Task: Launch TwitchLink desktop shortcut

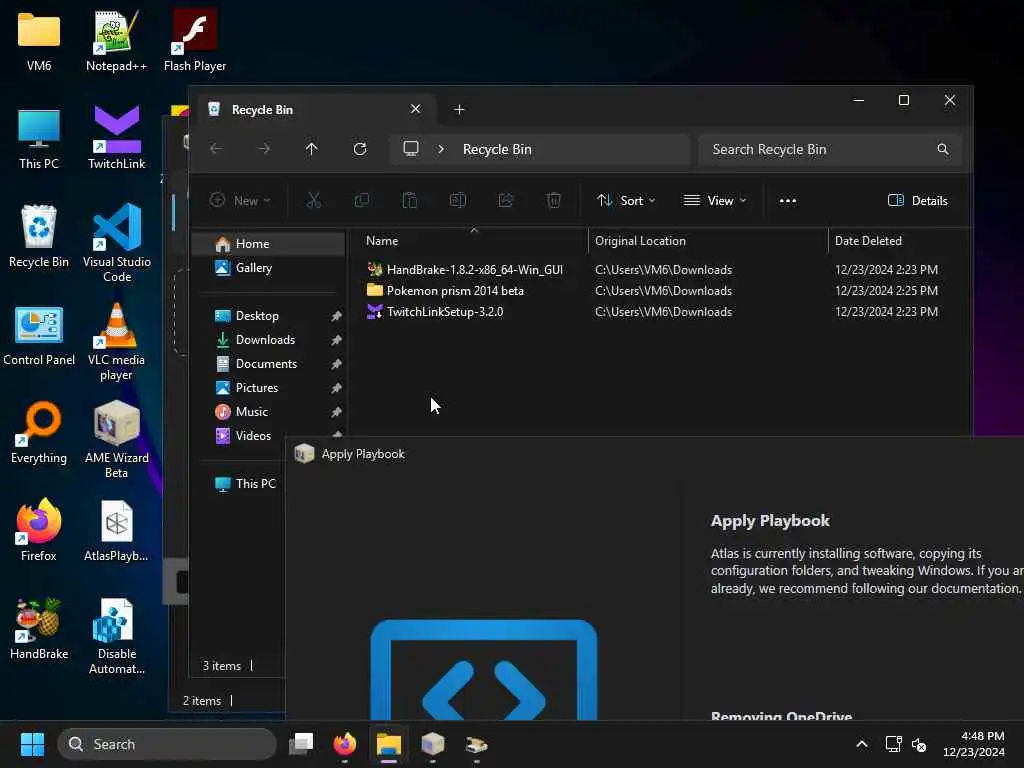Action: pyautogui.click(x=116, y=139)
